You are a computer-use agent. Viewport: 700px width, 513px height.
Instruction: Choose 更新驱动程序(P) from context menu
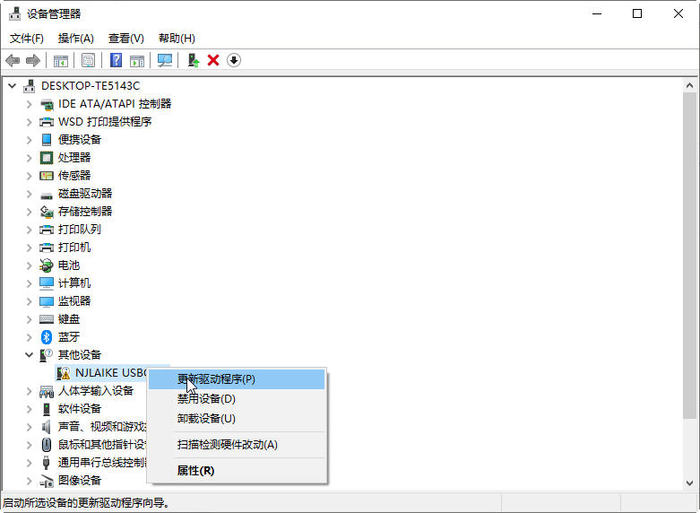coord(237,380)
